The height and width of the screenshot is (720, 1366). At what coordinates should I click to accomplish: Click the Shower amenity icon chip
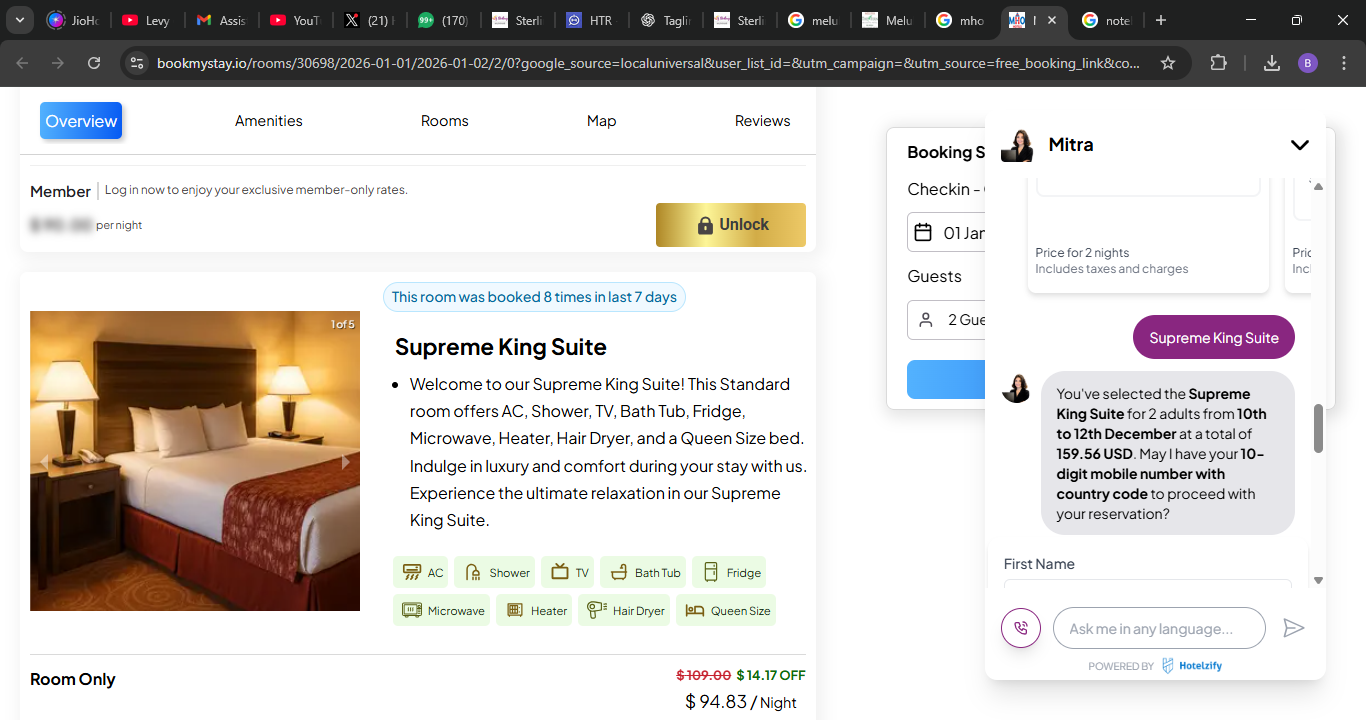point(495,573)
